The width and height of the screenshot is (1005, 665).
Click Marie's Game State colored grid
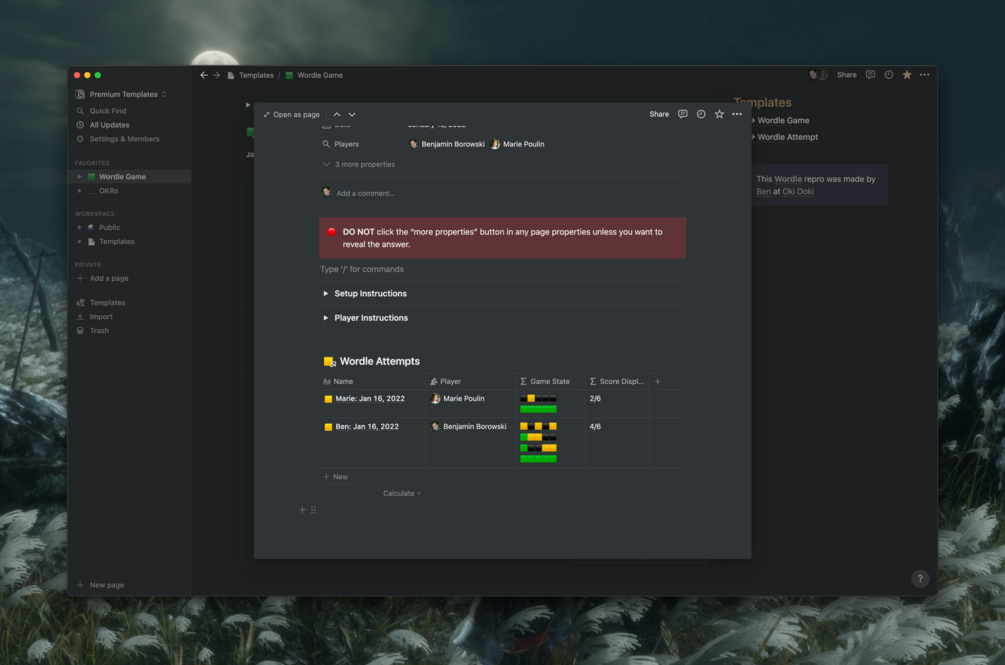[x=538, y=404]
